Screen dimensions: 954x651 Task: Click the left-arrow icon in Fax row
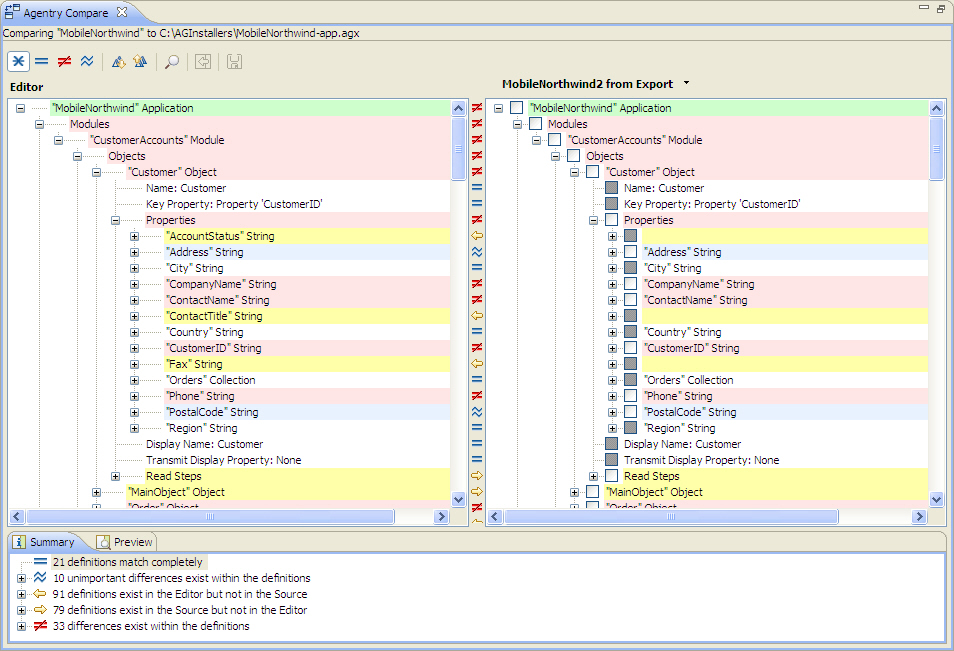477,364
